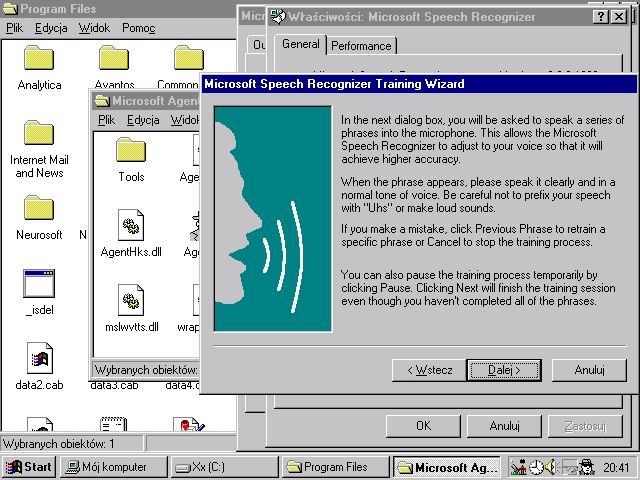Click the 20:41 clock time
The width and height of the screenshot is (640, 480).
616,467
